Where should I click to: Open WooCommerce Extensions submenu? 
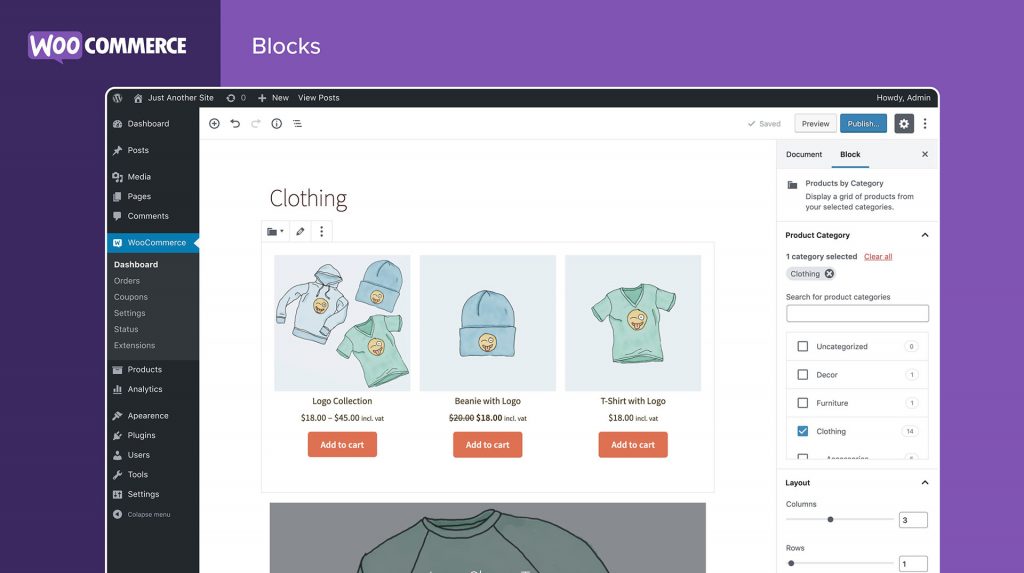coord(135,346)
